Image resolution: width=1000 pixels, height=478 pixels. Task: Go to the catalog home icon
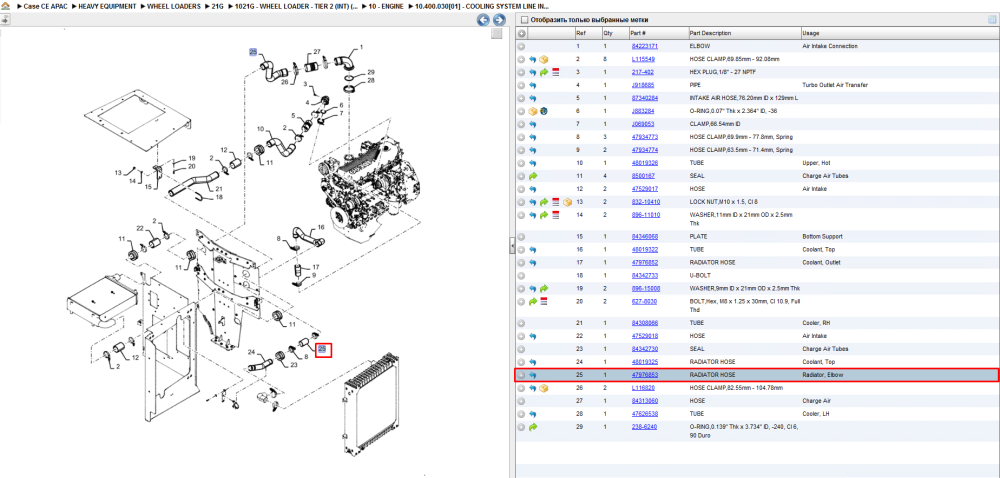pos(5,6)
